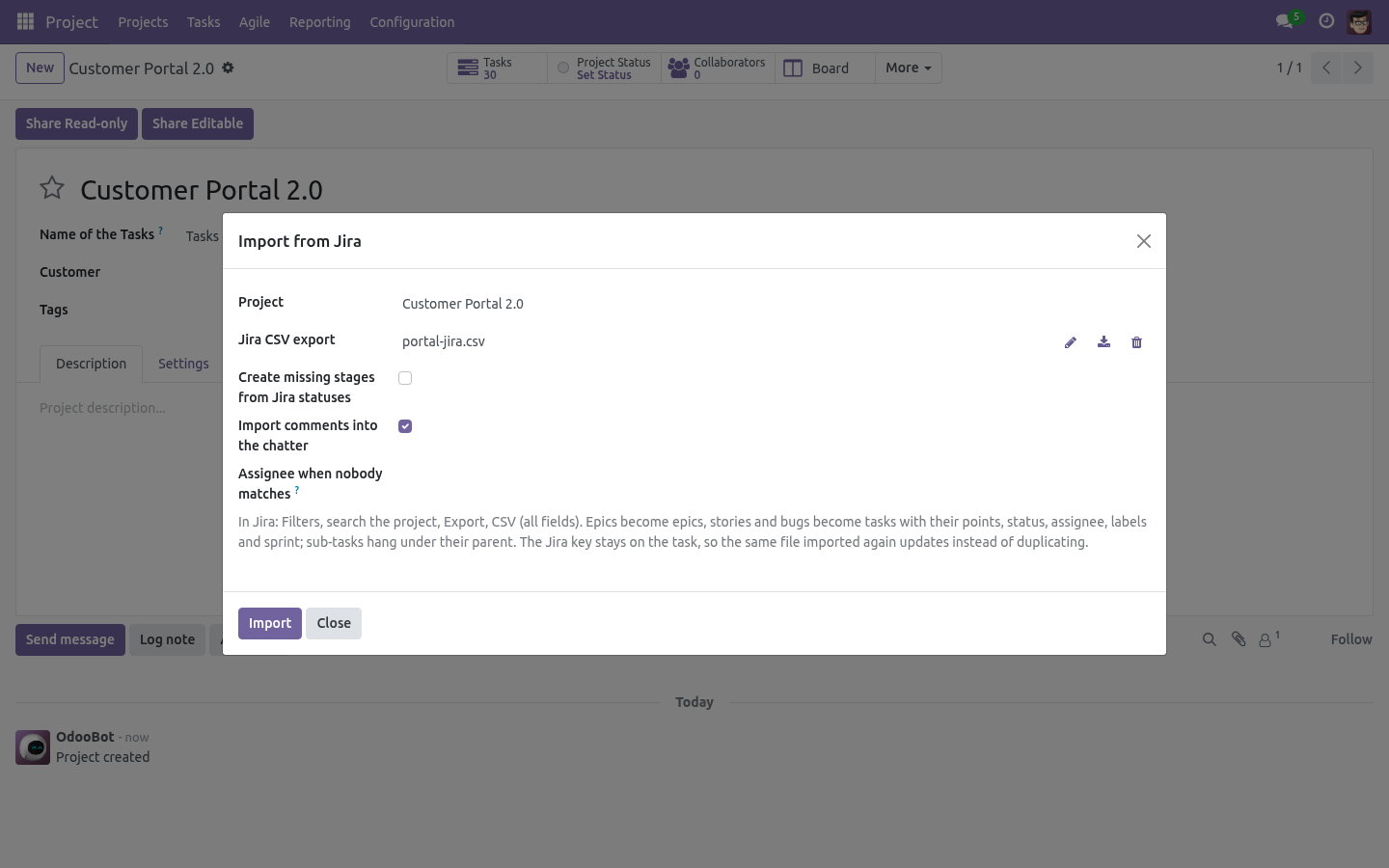Go to the next record arrow
Screen dimensions: 1389x868
[x=1357, y=68]
